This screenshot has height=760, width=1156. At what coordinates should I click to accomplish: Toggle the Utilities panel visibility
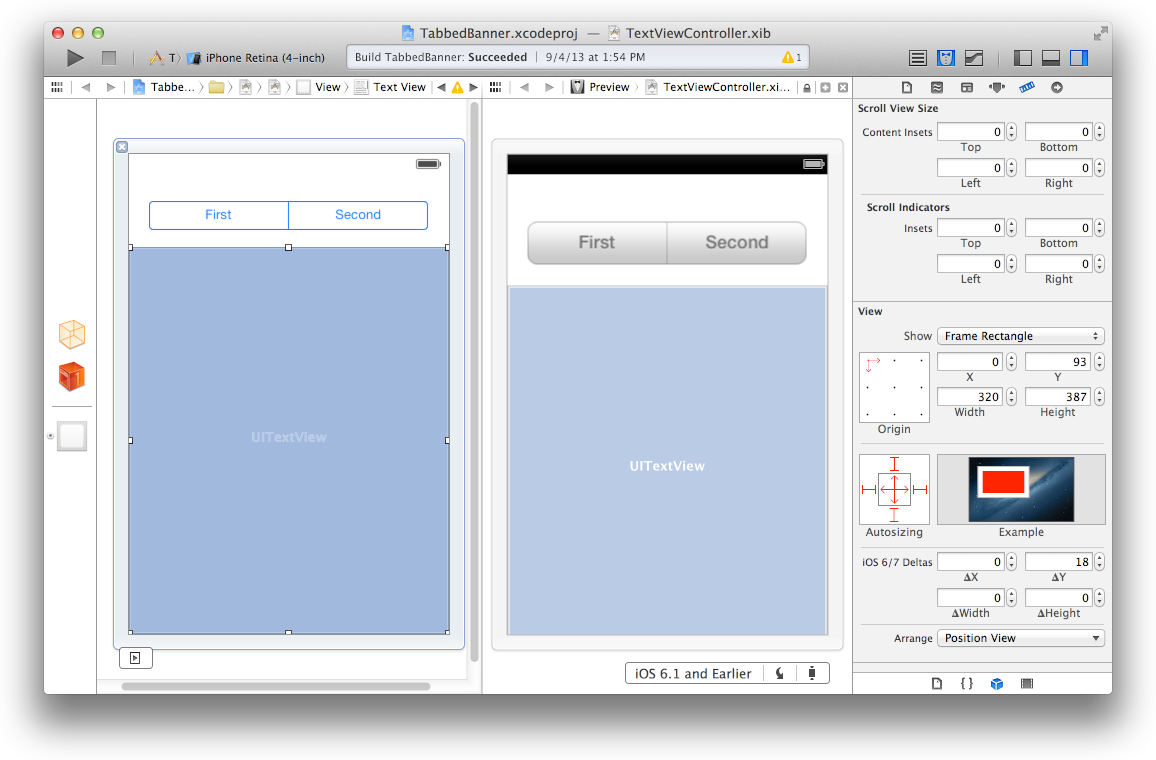pyautogui.click(x=1078, y=58)
